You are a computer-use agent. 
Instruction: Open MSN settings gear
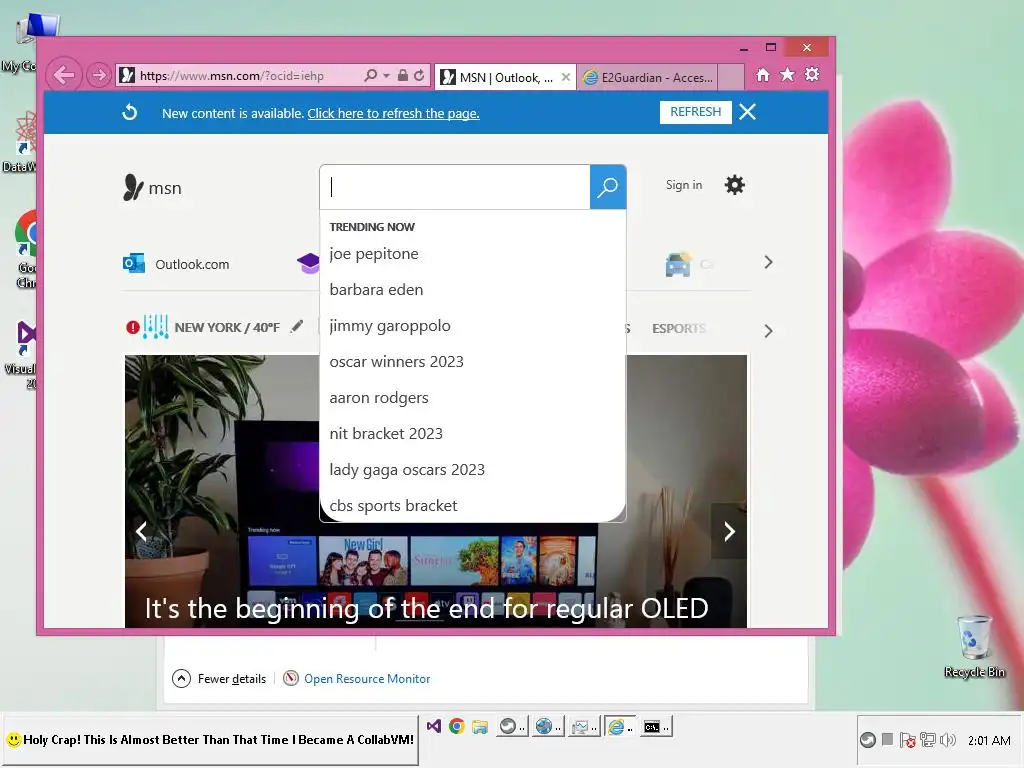pos(735,185)
